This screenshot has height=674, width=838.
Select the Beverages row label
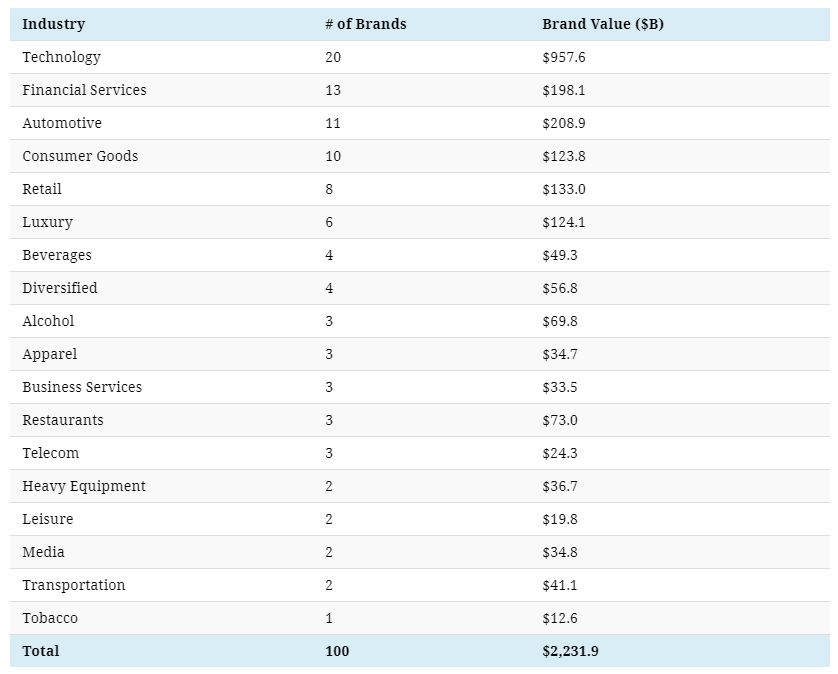[x=57, y=255]
